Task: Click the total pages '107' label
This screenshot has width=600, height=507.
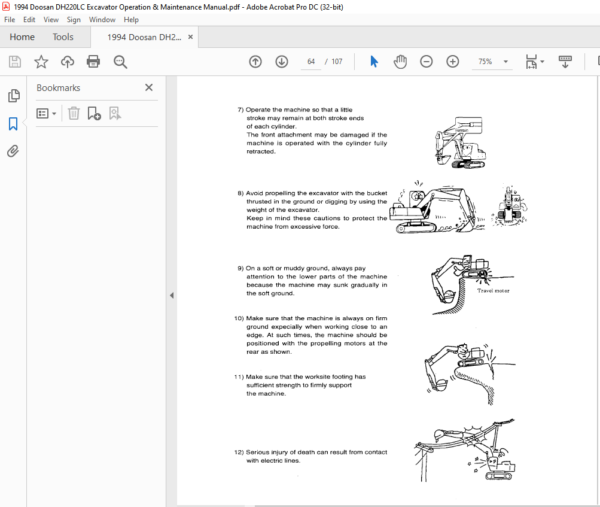Action: click(337, 62)
